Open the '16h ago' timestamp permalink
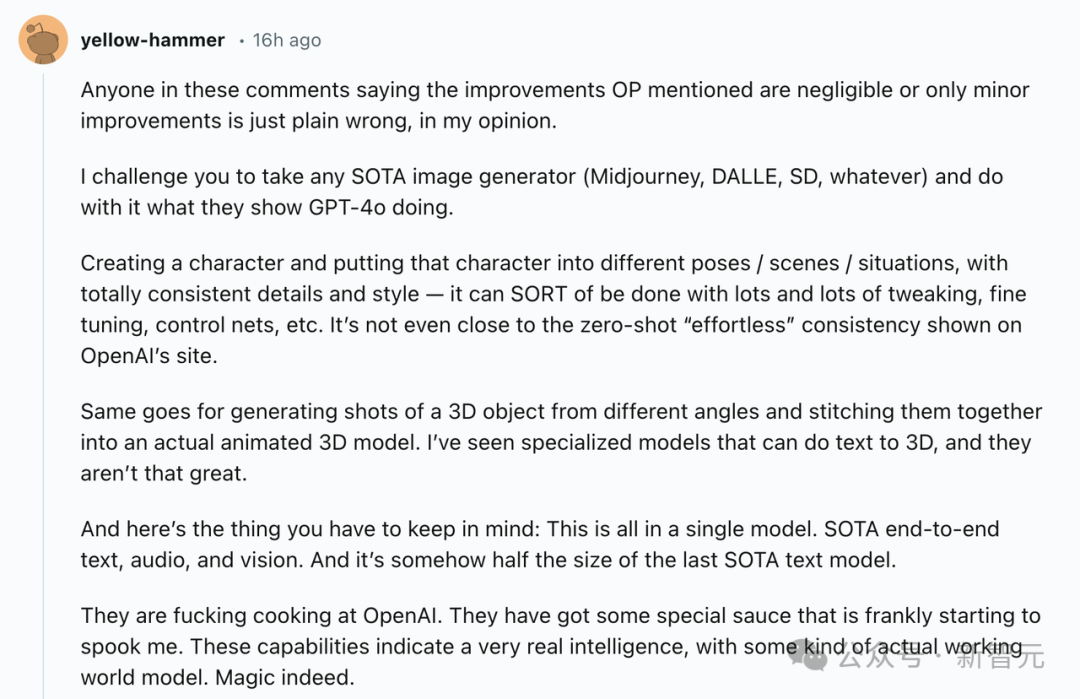Screen dimensions: 1080x699 (287, 40)
